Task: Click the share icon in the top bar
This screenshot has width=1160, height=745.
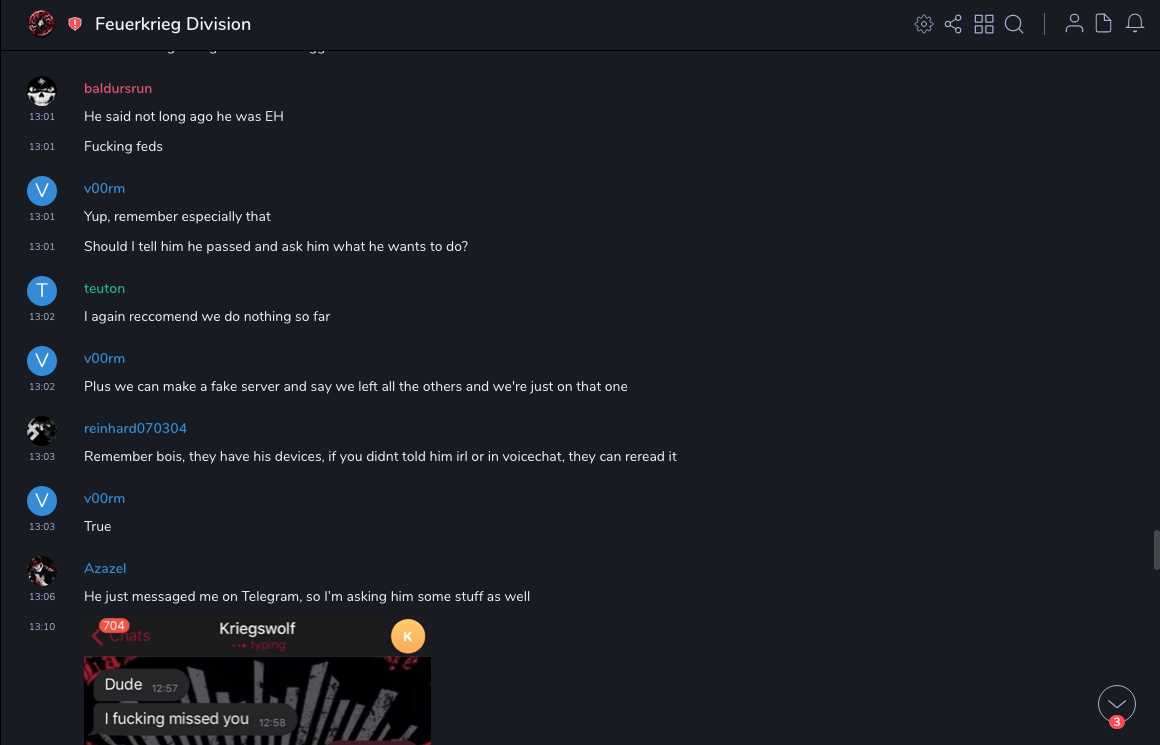Action: (953, 24)
